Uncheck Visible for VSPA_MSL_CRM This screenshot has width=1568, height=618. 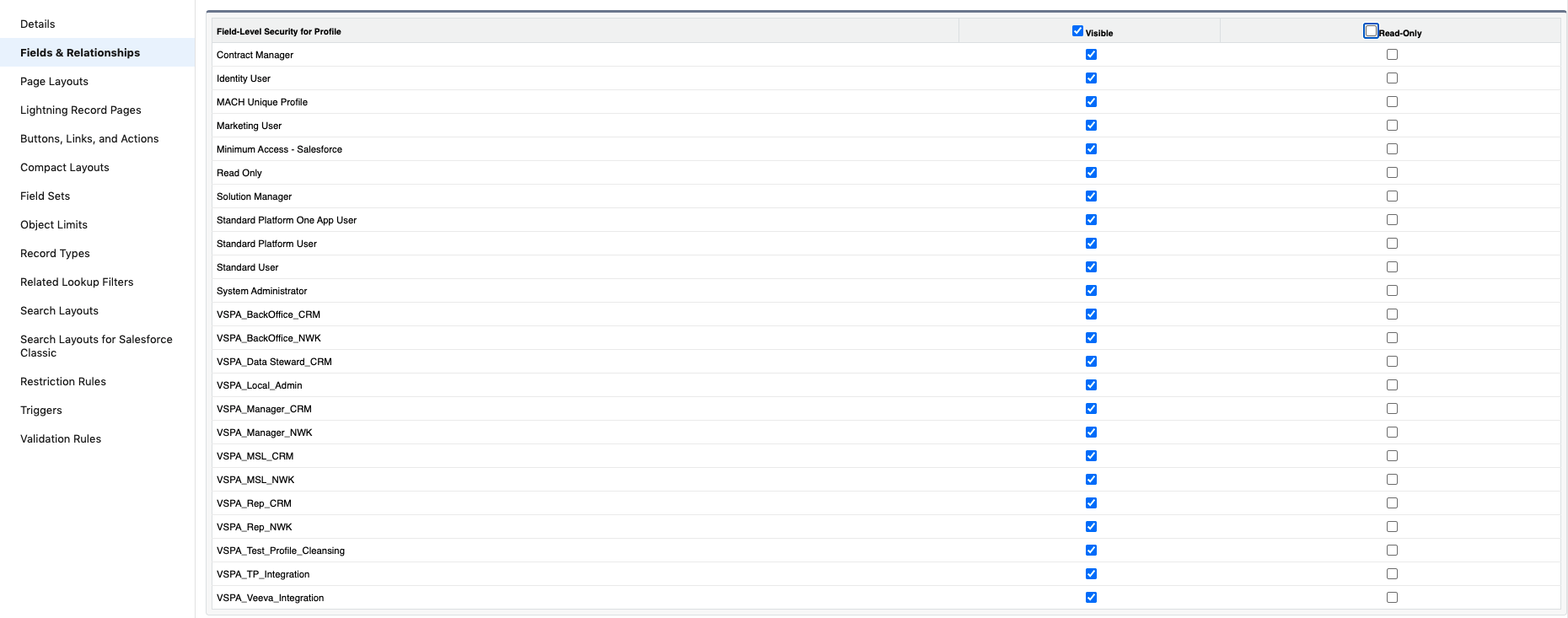tap(1091, 455)
